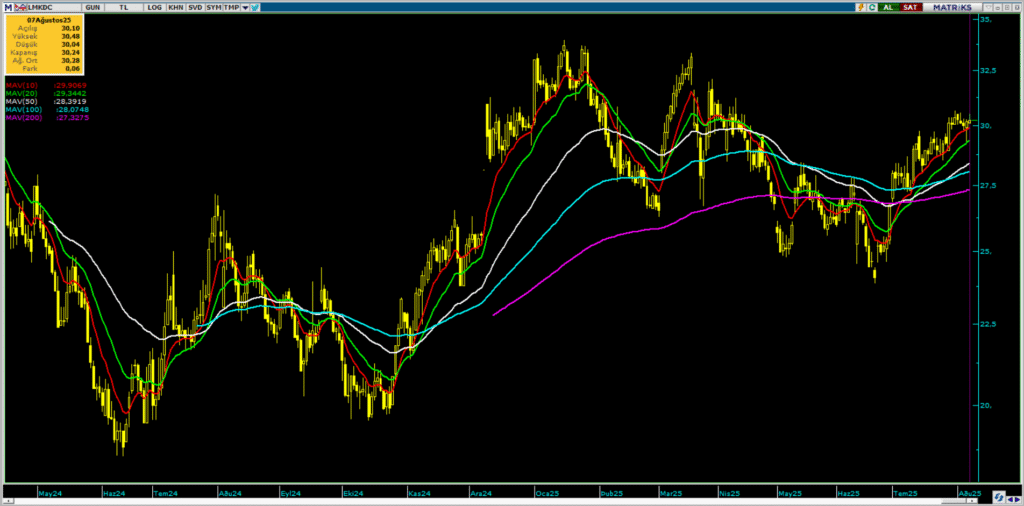Screen dimensions: 1024x506
Task: Click the Twitter bird share icon
Action: 255,7
